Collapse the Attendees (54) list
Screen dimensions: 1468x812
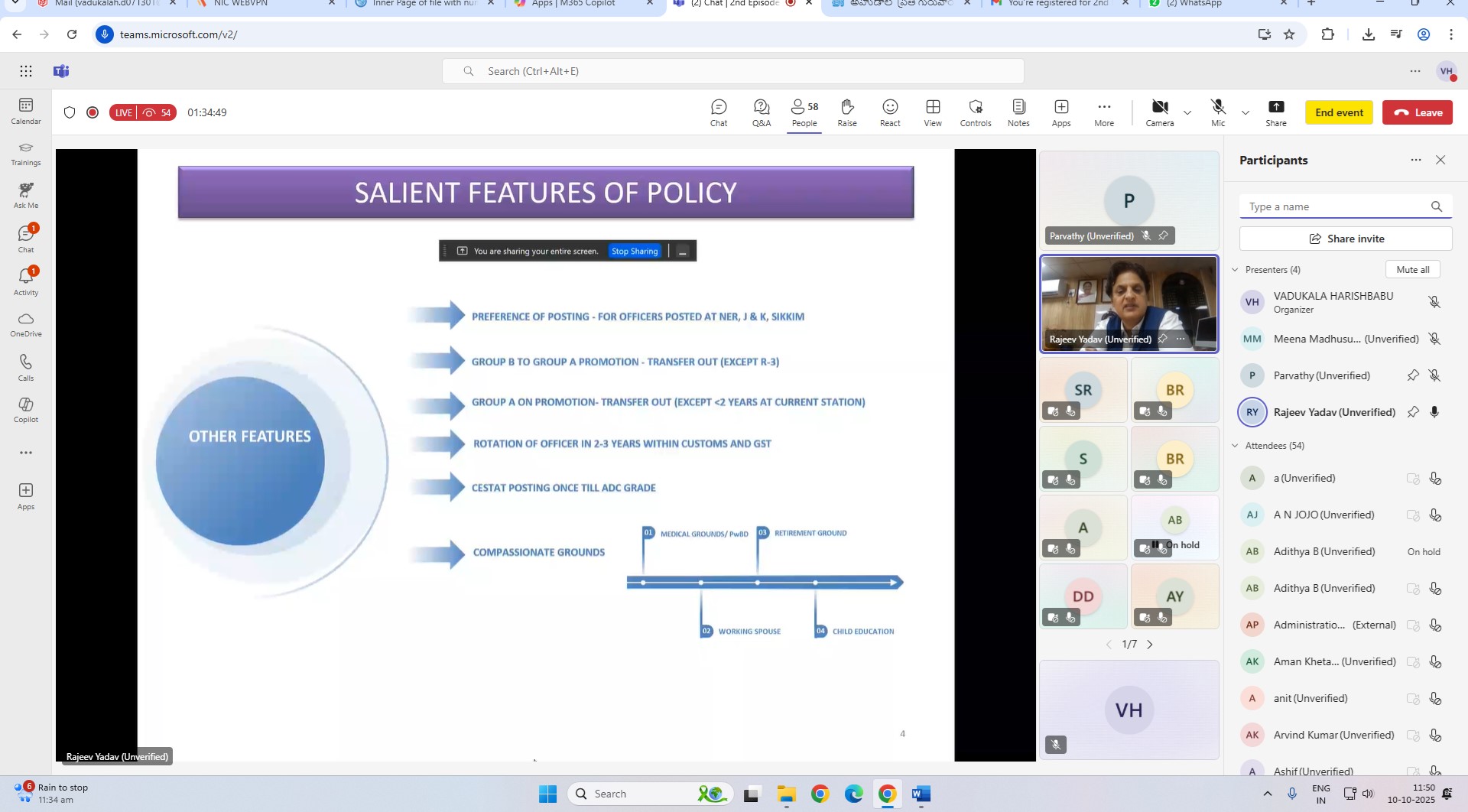pos(1235,446)
